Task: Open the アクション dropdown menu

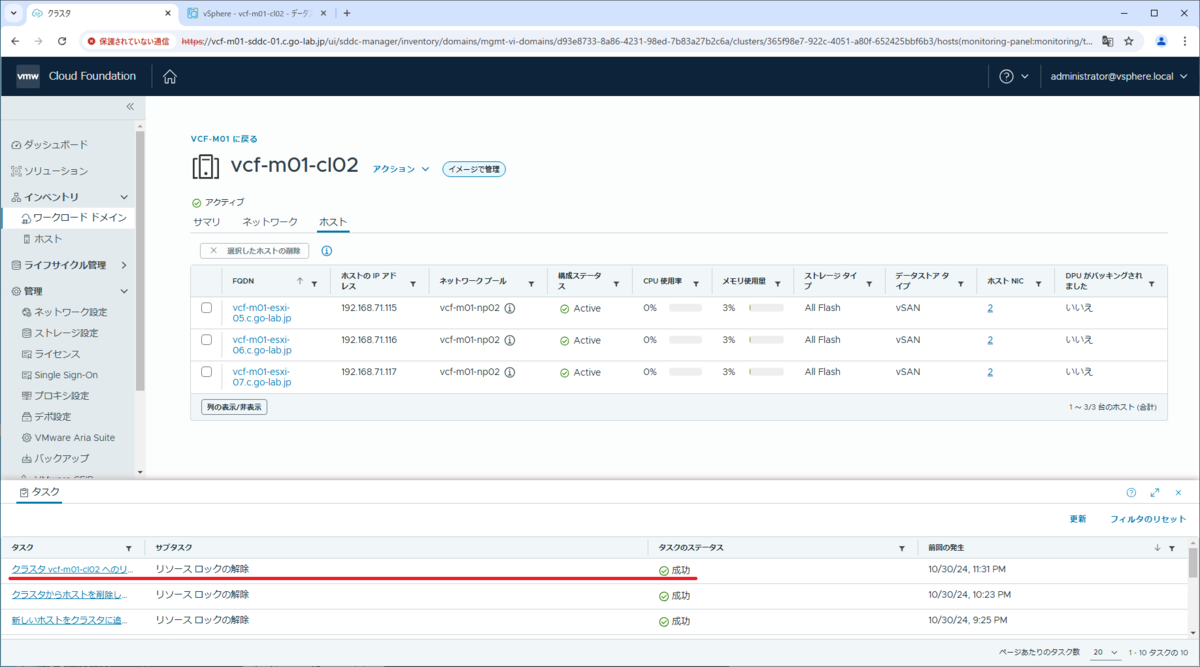Action: pos(401,169)
